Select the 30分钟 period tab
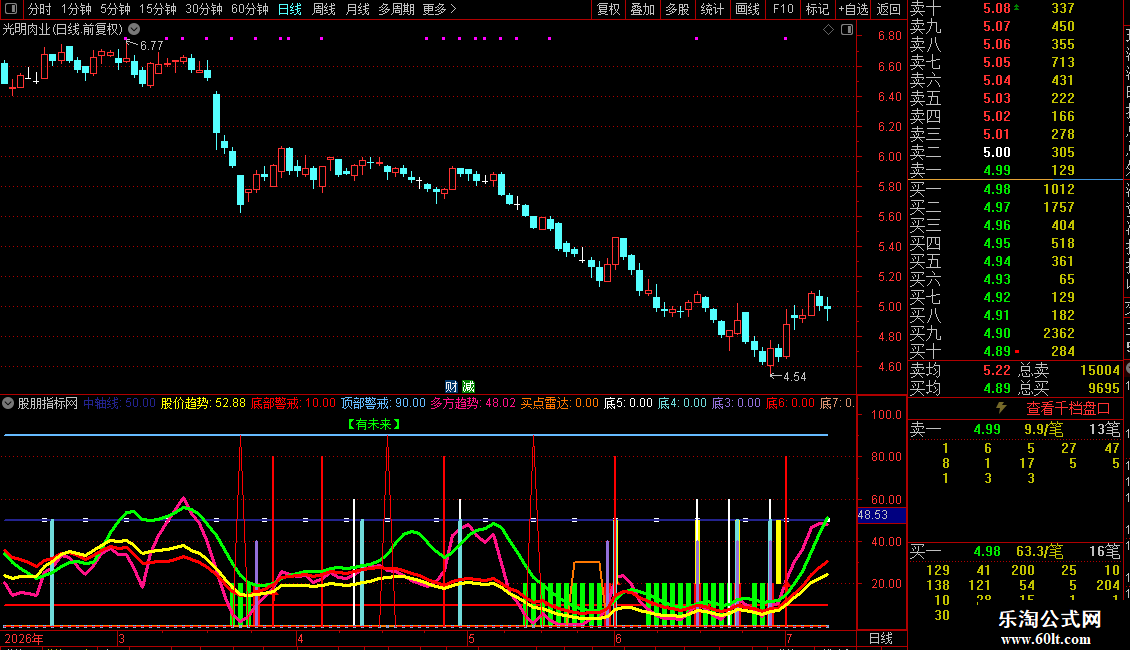Screen dimensions: 1130x650 point(204,9)
